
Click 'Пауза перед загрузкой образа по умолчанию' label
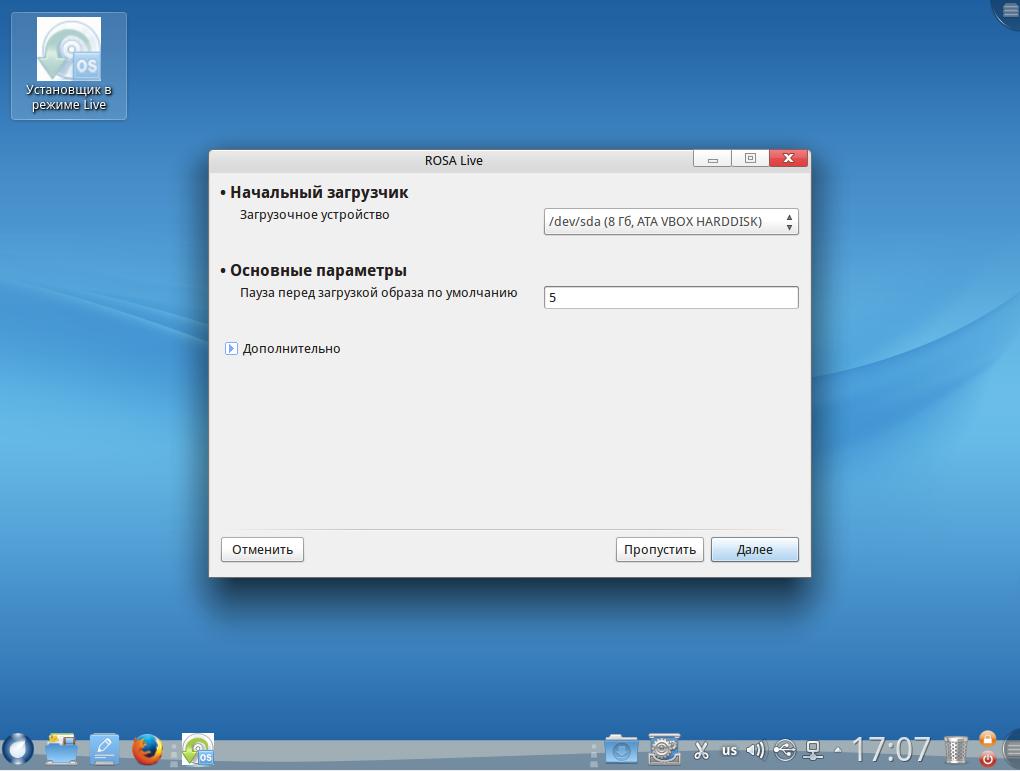(x=379, y=293)
